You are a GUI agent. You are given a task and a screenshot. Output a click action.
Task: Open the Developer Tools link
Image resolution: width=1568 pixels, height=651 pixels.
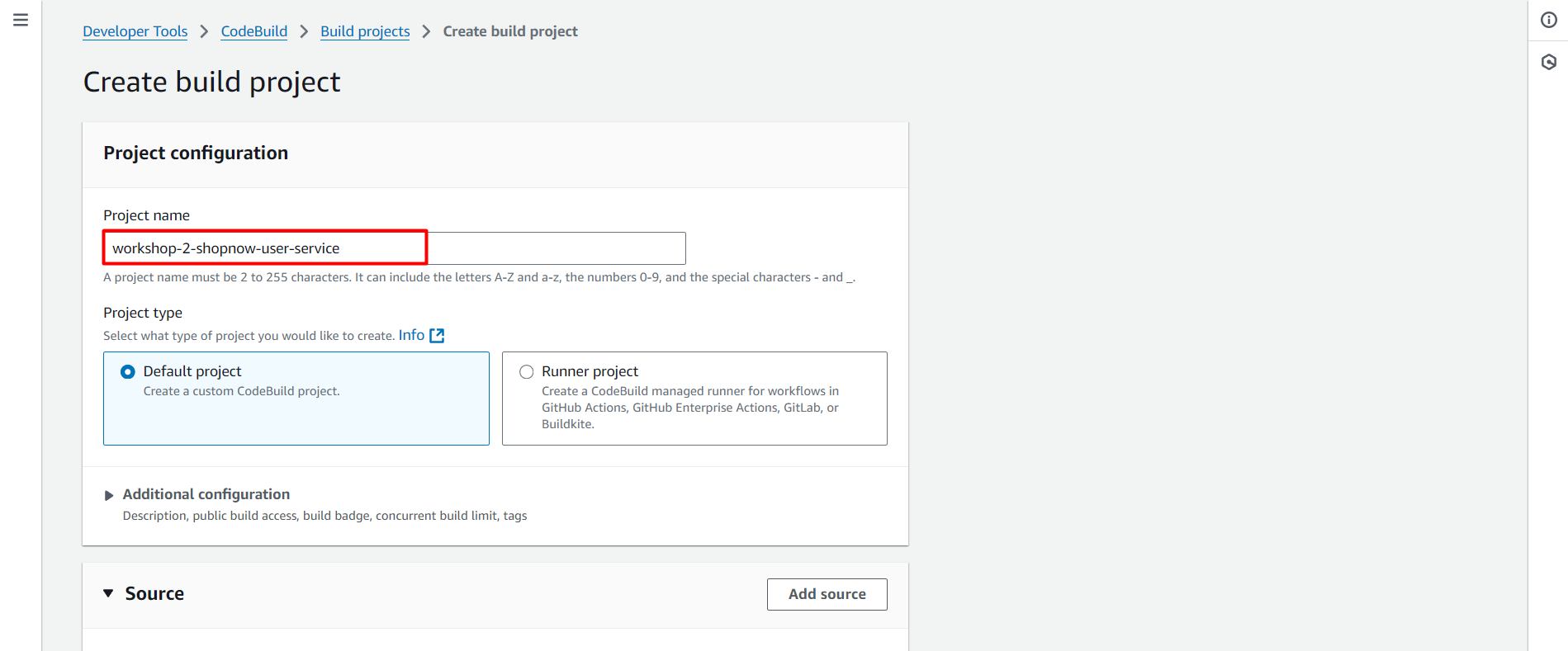(135, 31)
